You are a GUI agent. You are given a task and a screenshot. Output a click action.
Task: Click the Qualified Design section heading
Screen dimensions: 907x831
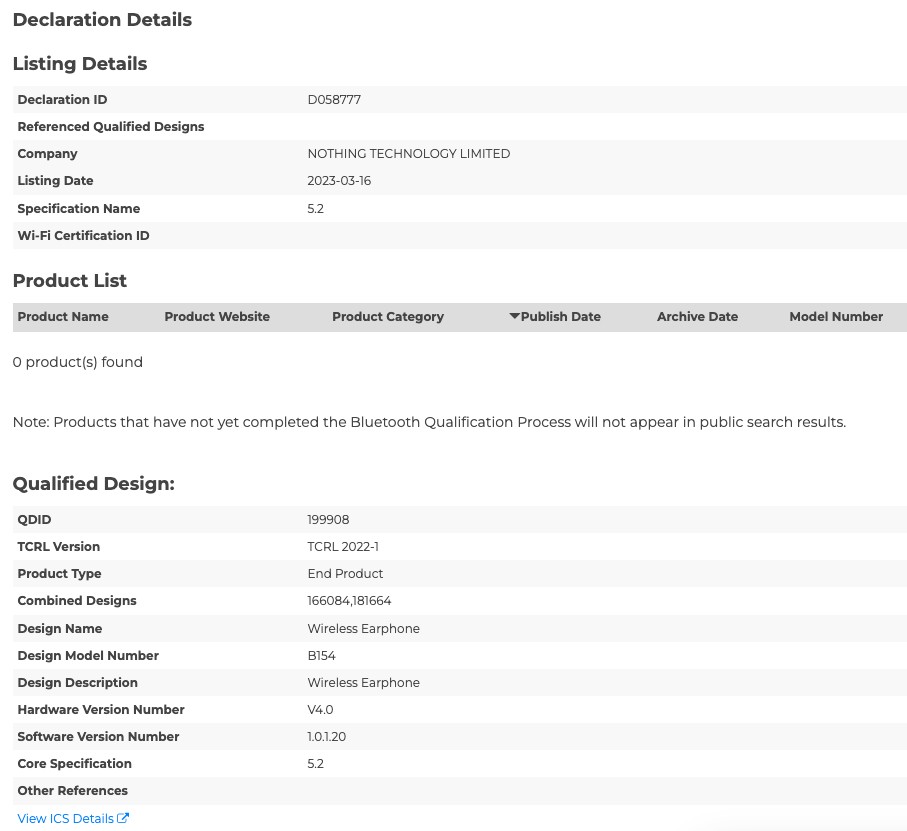(x=94, y=484)
